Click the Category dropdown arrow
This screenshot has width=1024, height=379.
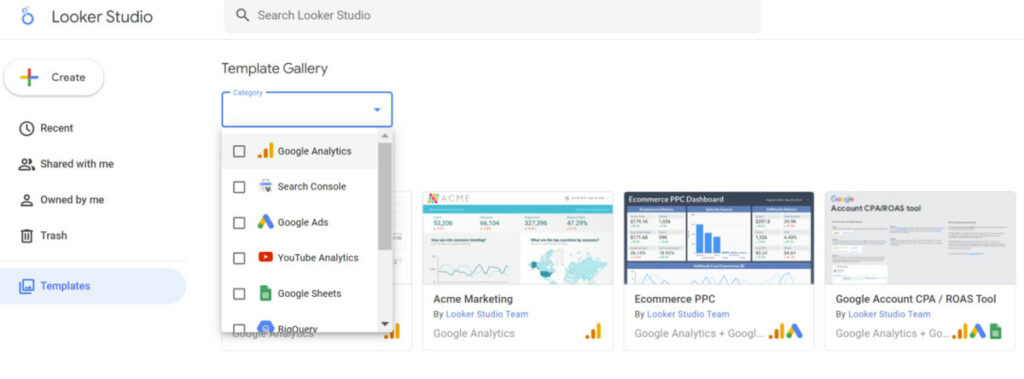377,110
